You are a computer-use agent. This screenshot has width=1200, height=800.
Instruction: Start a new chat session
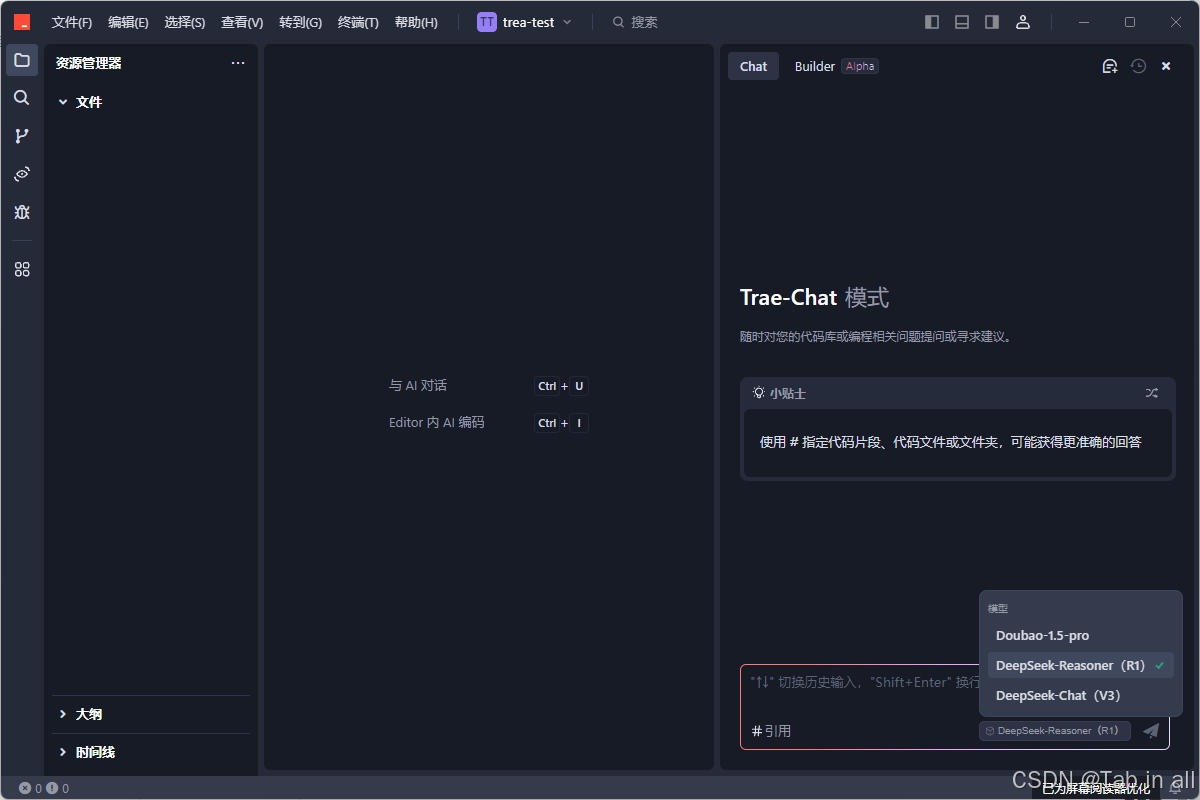(x=1109, y=65)
